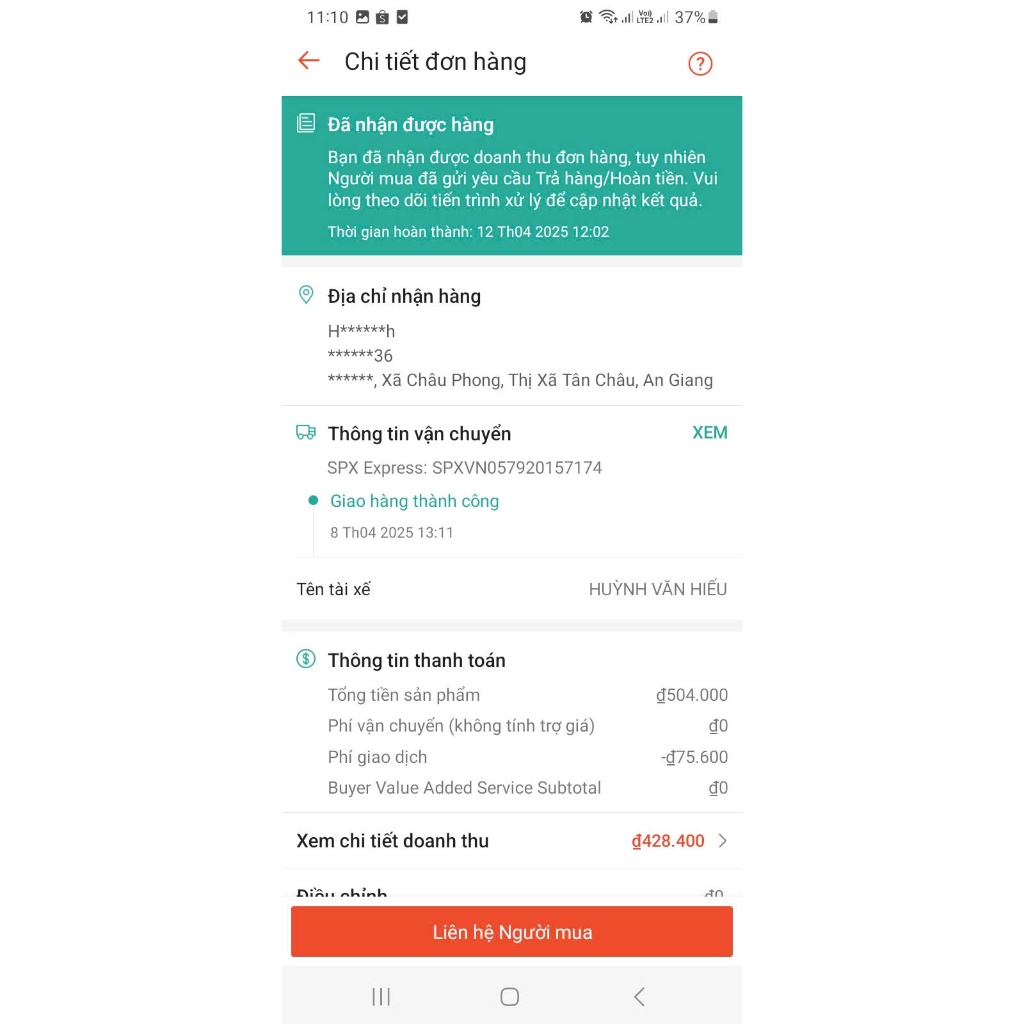Tap the back arrow in header
The image size is (1024, 1024).
tap(308, 61)
